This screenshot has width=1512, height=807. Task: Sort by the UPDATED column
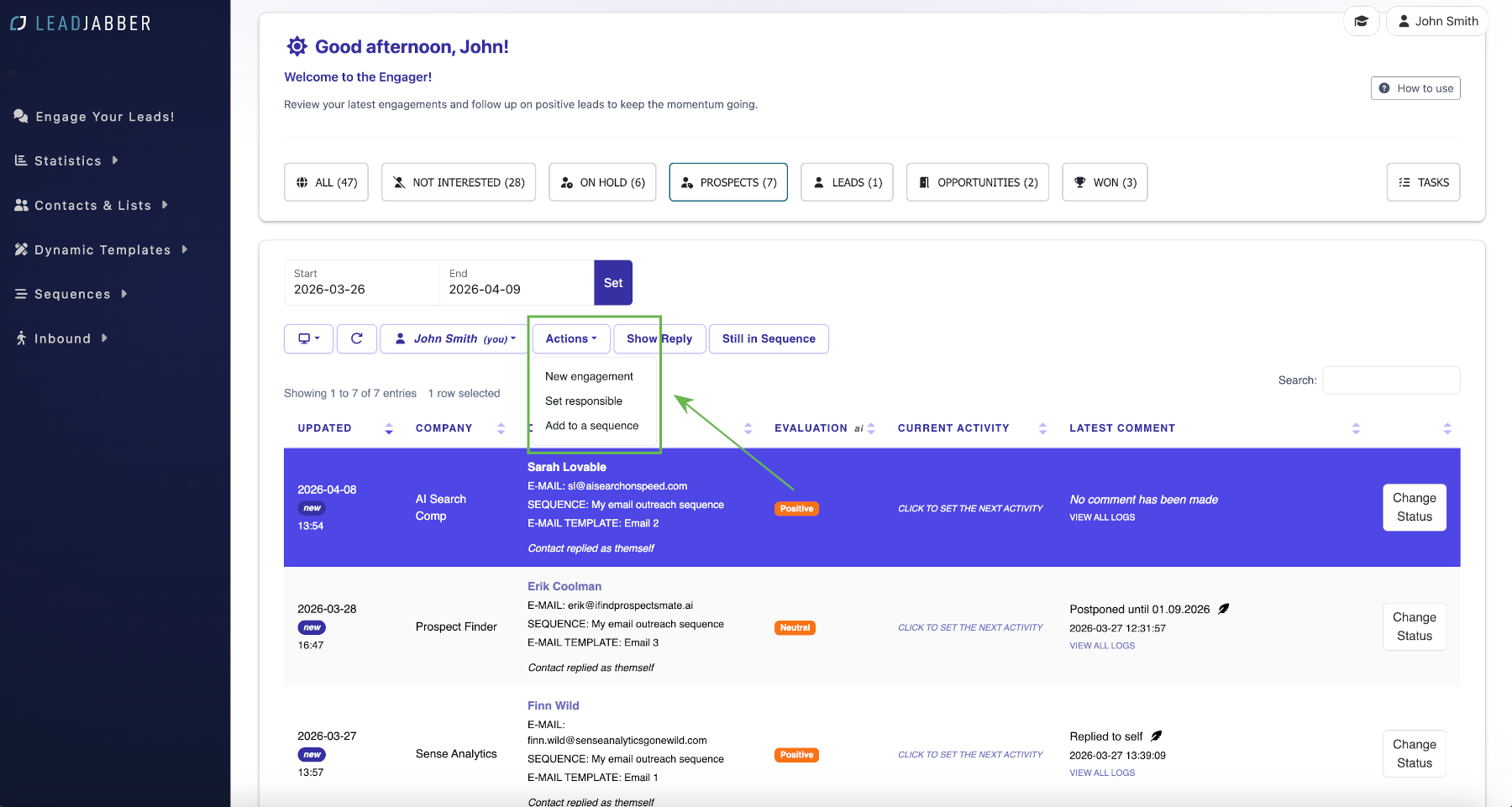coord(344,428)
